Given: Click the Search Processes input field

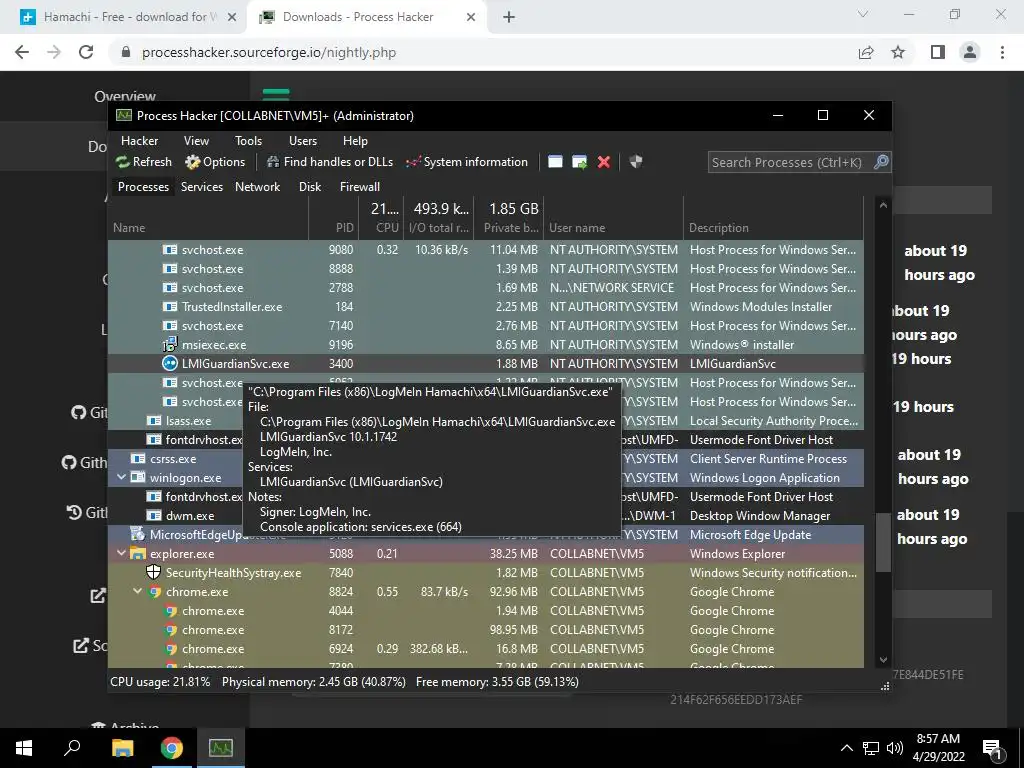Looking at the screenshot, I should (790, 162).
